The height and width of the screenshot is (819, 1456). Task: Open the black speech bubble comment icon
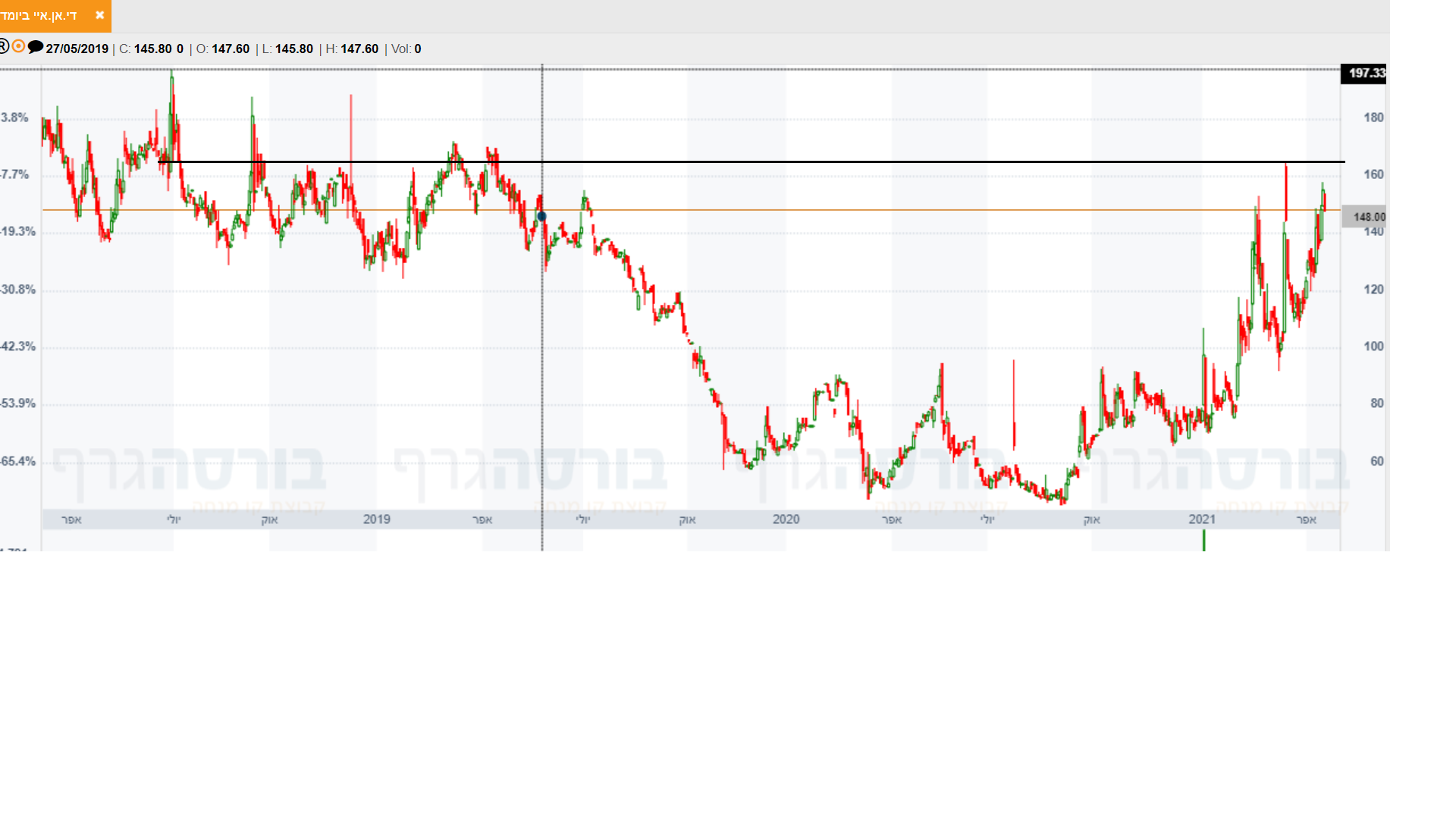35,47
